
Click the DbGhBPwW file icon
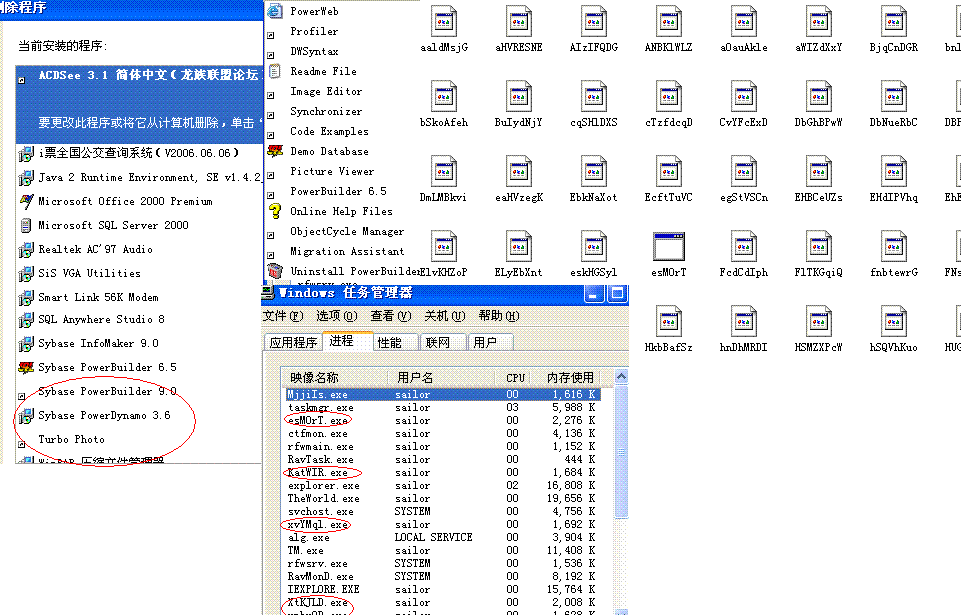[819, 96]
